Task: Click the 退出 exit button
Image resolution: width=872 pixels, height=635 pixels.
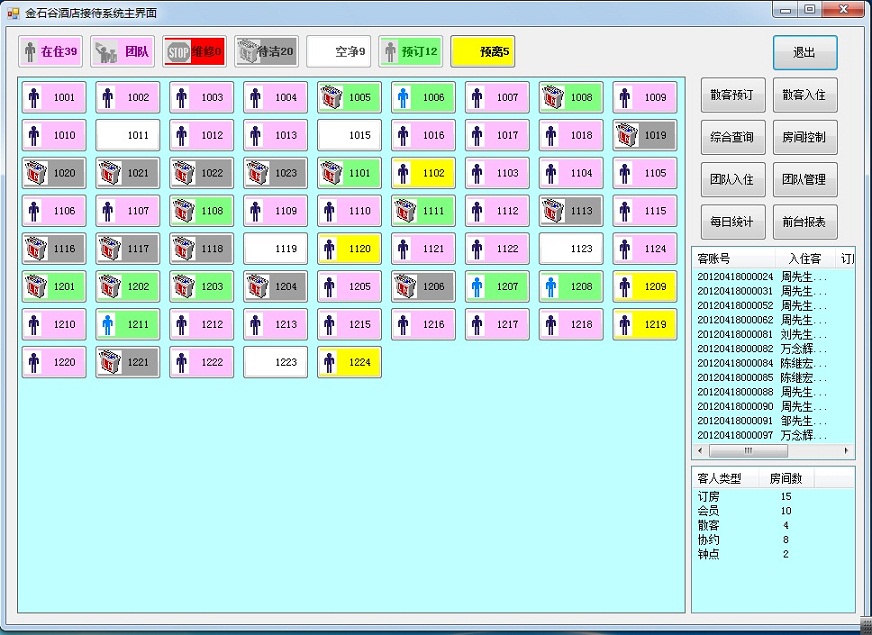Action: tap(805, 53)
